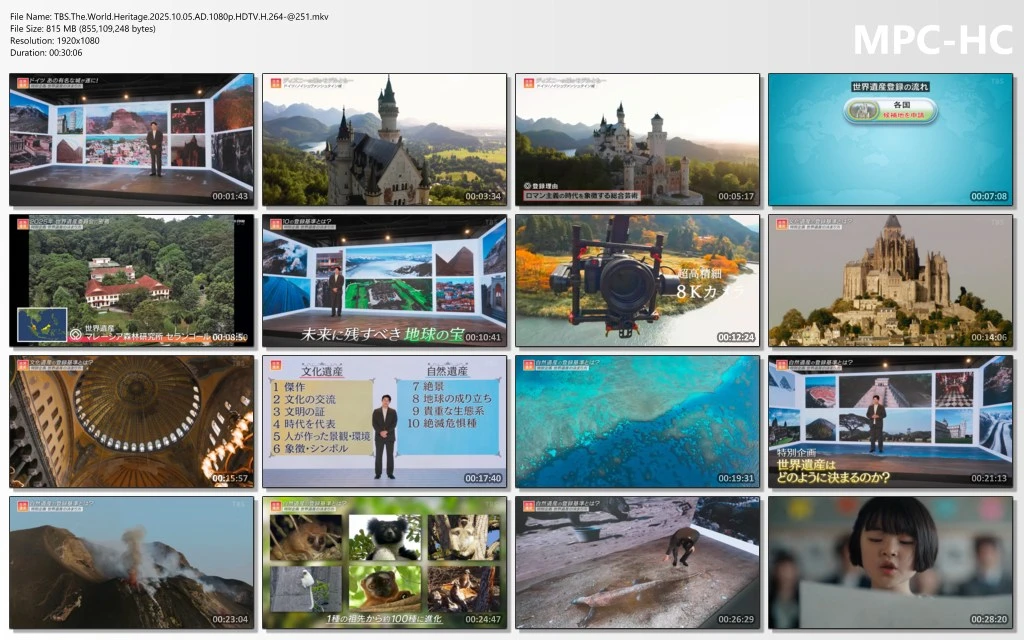This screenshot has height=640, width=1024.
Task: Select the numbered criteria list thumbnail at 00:17:40
Action: (384, 421)
